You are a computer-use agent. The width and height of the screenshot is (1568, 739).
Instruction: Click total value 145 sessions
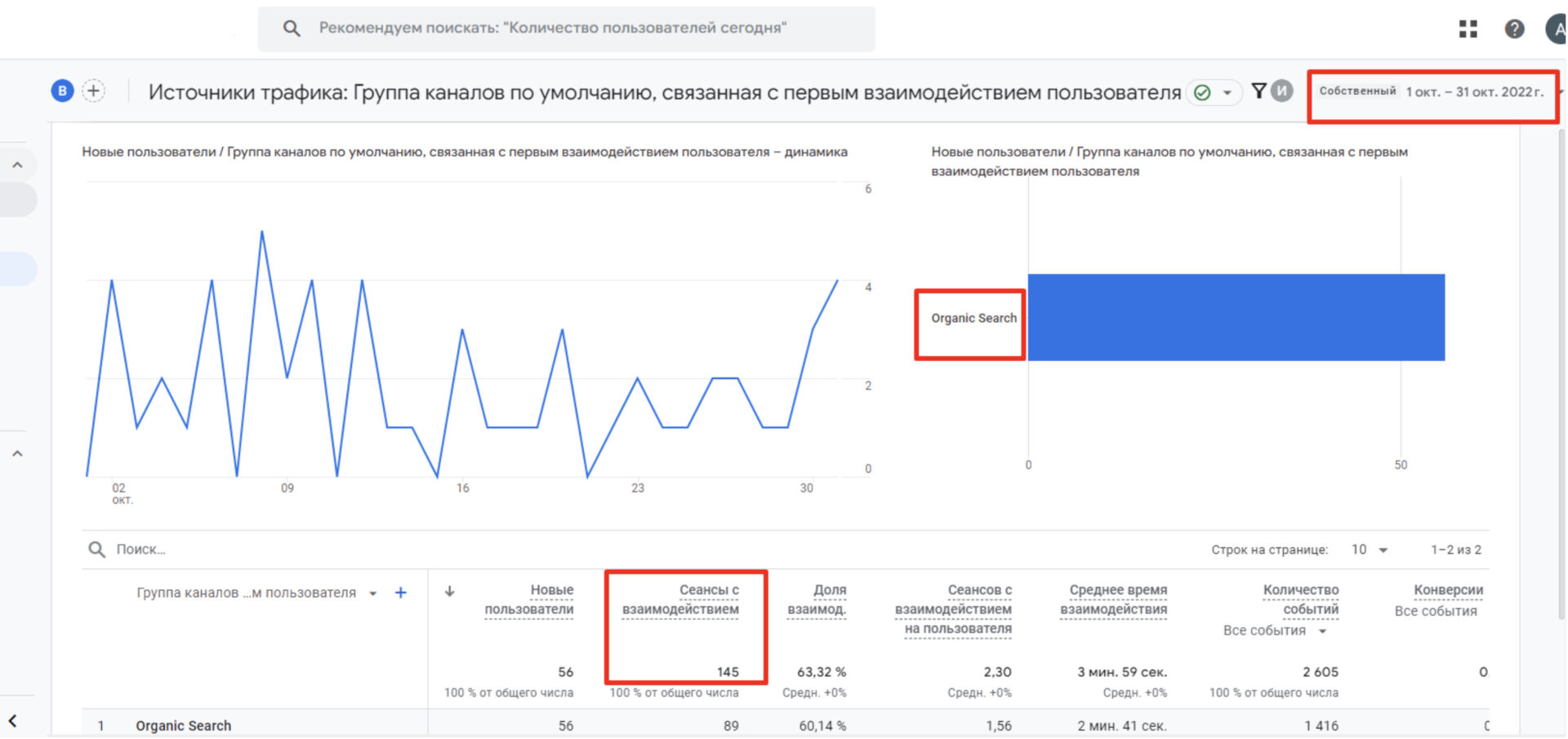tap(728, 672)
